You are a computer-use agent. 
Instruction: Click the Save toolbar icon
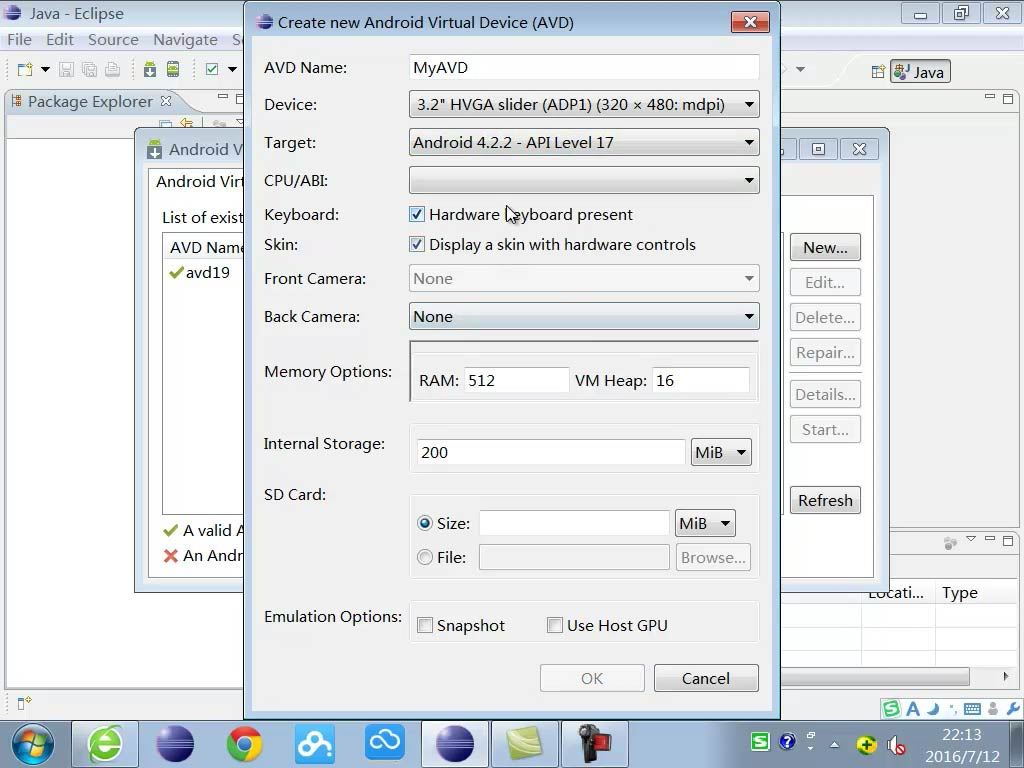(x=67, y=69)
